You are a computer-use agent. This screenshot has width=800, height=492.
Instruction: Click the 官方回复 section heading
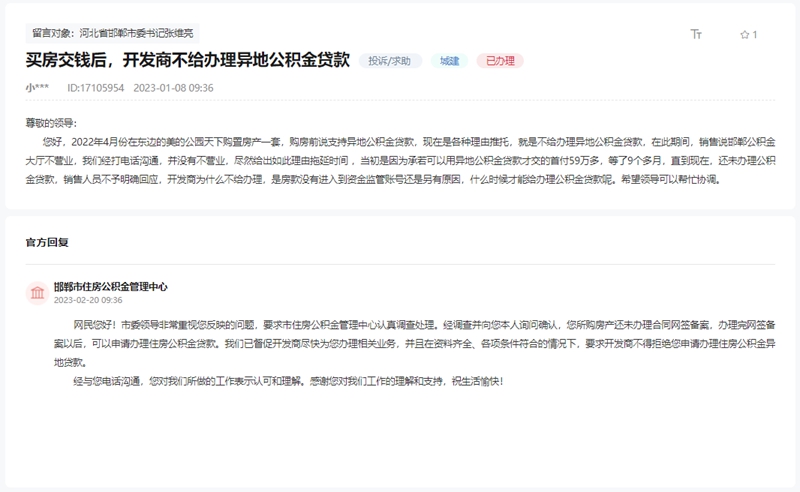(x=47, y=242)
